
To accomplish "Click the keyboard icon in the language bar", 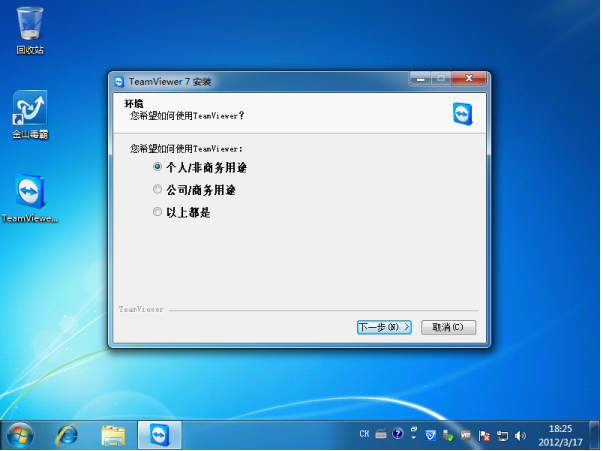I will click(381, 434).
